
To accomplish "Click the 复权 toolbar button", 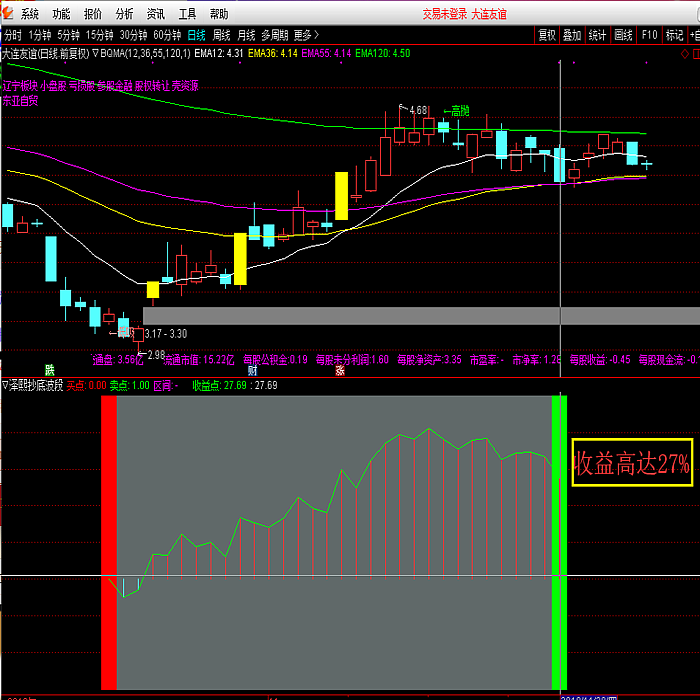I will [547, 35].
